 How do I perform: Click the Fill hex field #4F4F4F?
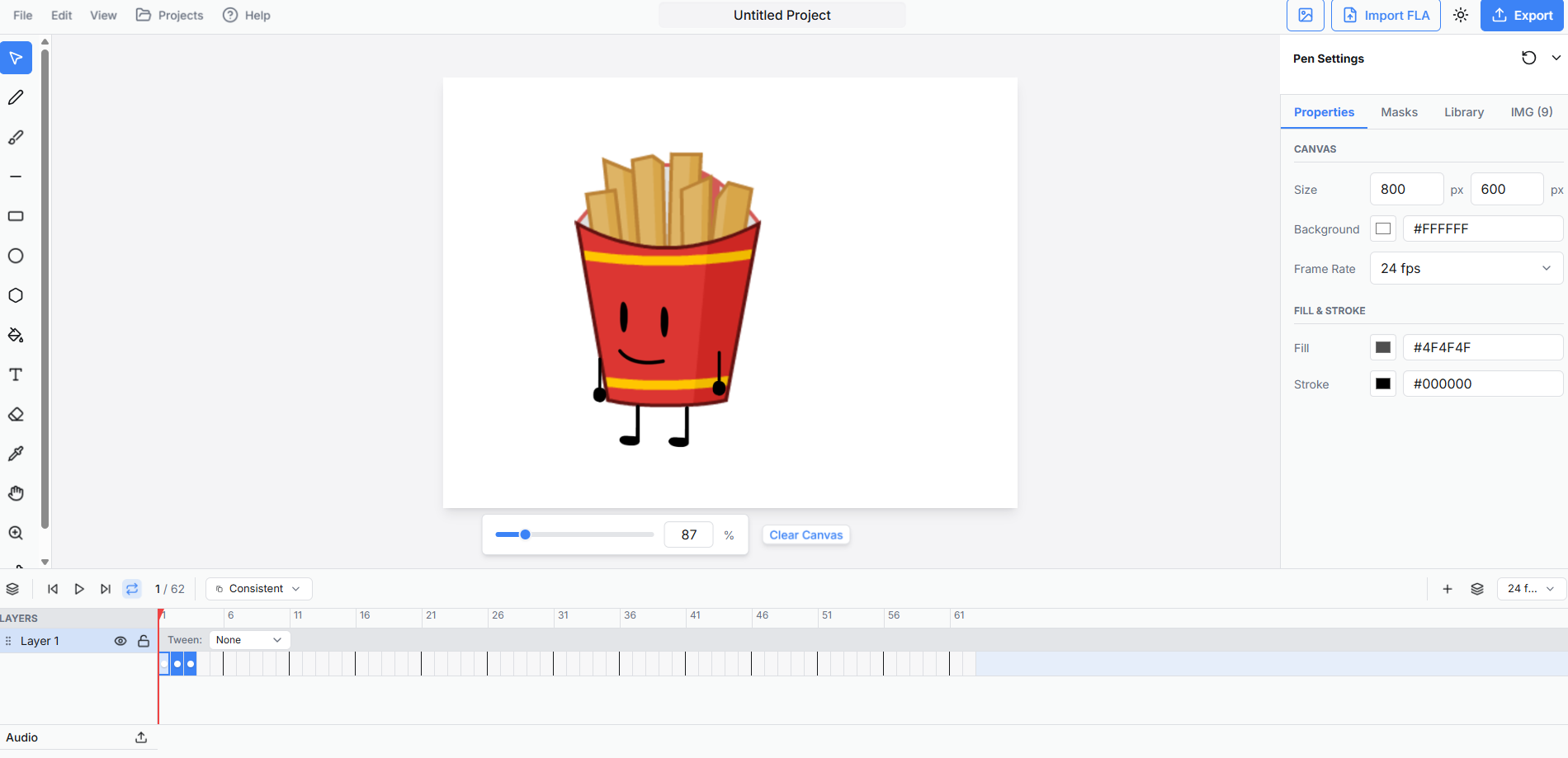tap(1483, 347)
